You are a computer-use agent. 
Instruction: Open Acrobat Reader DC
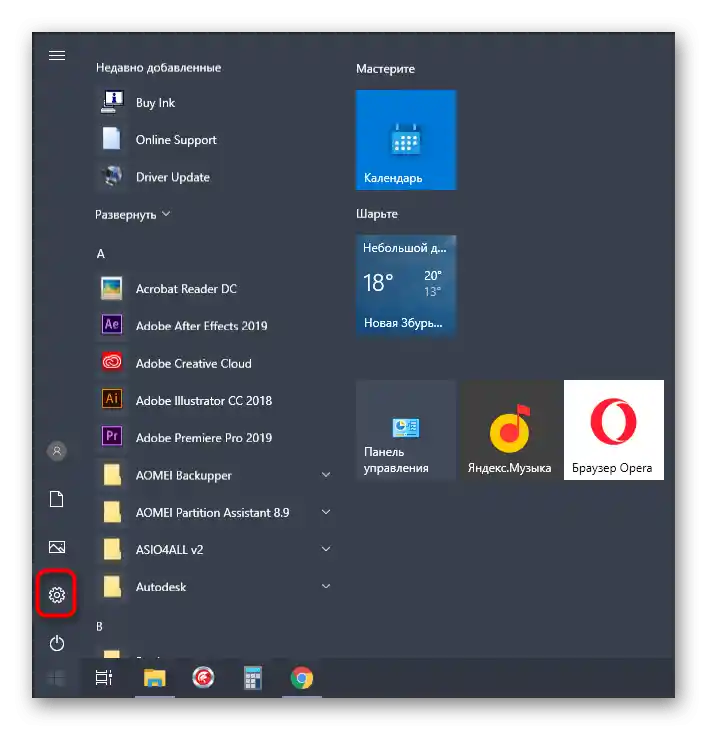[x=214, y=289]
